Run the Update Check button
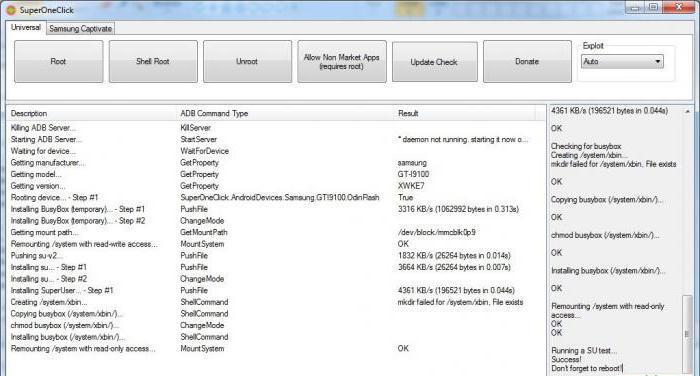Image resolution: width=700 pixels, height=376 pixels. [x=434, y=62]
